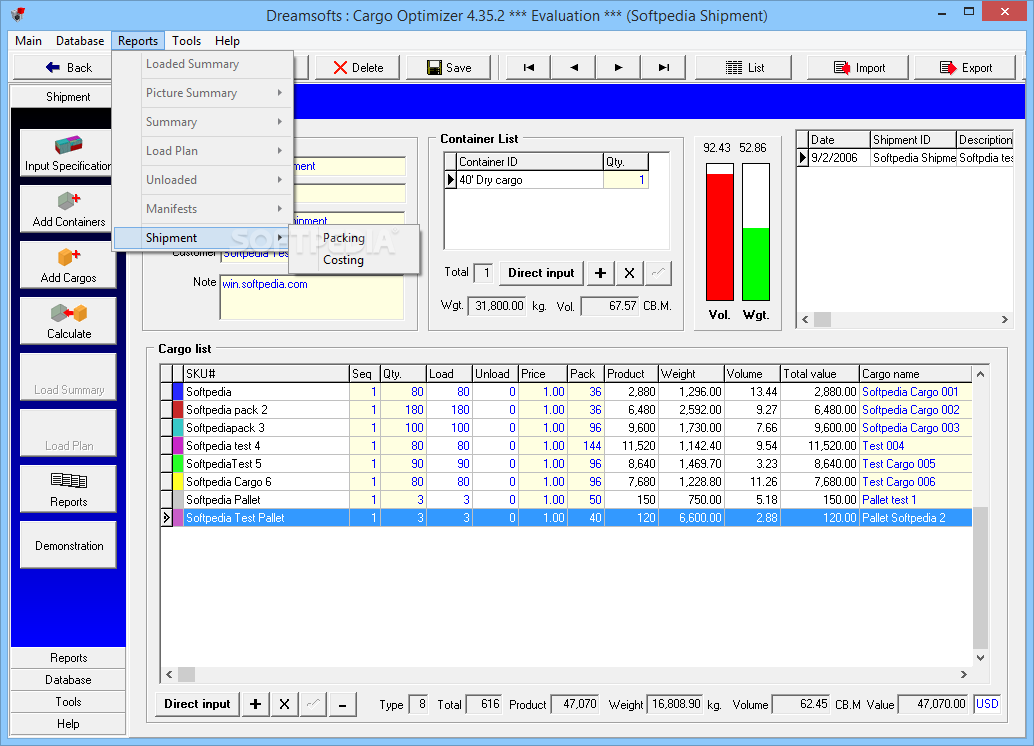Open the Database menu
Viewport: 1034px width, 746px height.
(x=80, y=41)
